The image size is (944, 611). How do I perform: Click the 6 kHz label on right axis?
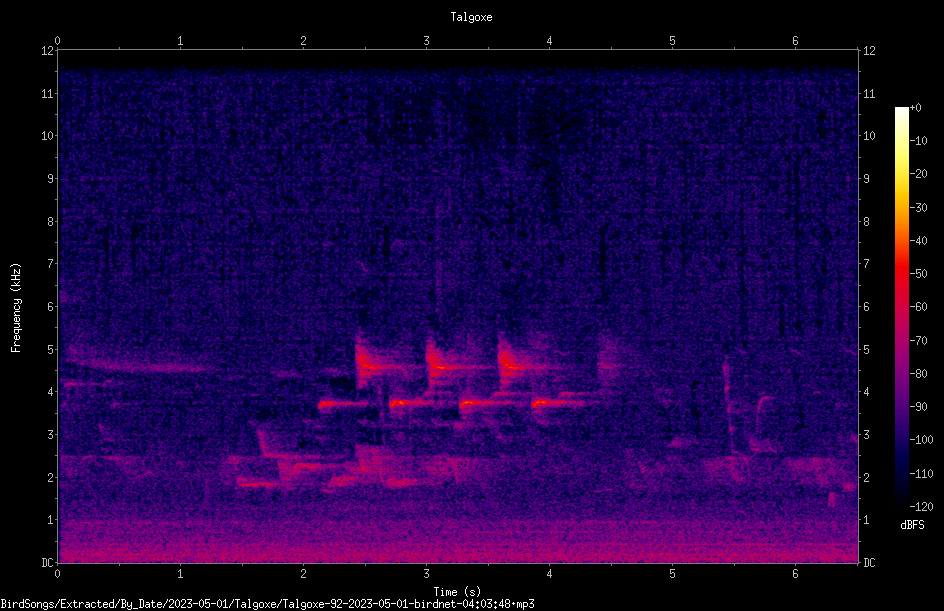point(866,306)
